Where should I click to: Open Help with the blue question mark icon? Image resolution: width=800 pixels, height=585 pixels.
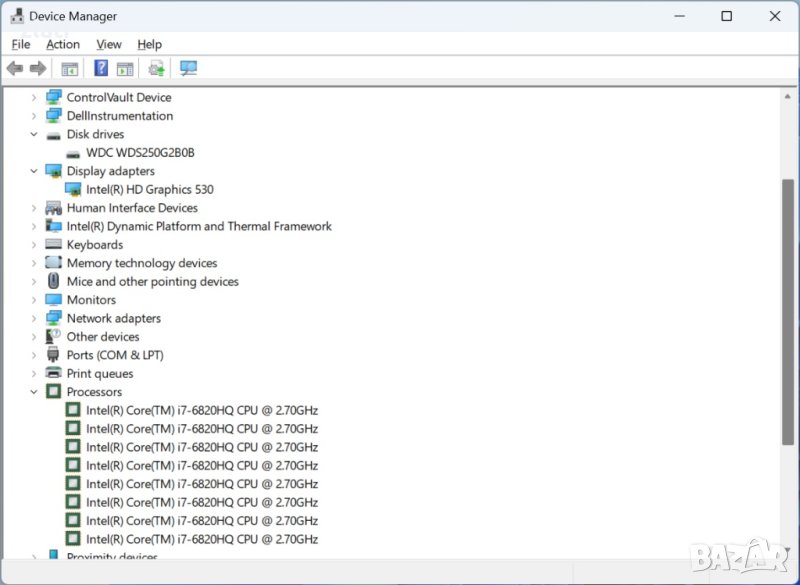click(x=101, y=68)
